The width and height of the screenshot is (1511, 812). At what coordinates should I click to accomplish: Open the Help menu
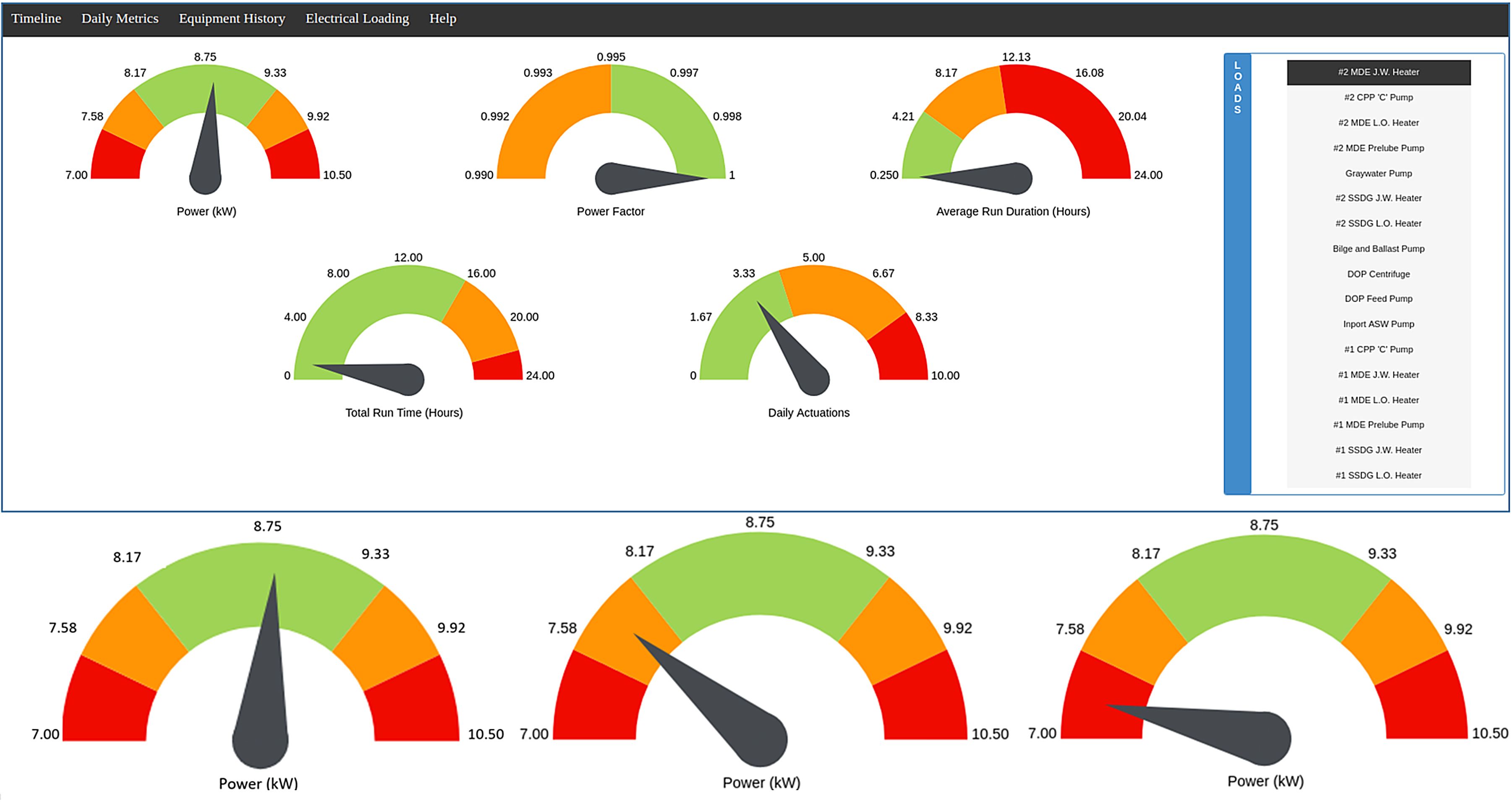click(443, 18)
